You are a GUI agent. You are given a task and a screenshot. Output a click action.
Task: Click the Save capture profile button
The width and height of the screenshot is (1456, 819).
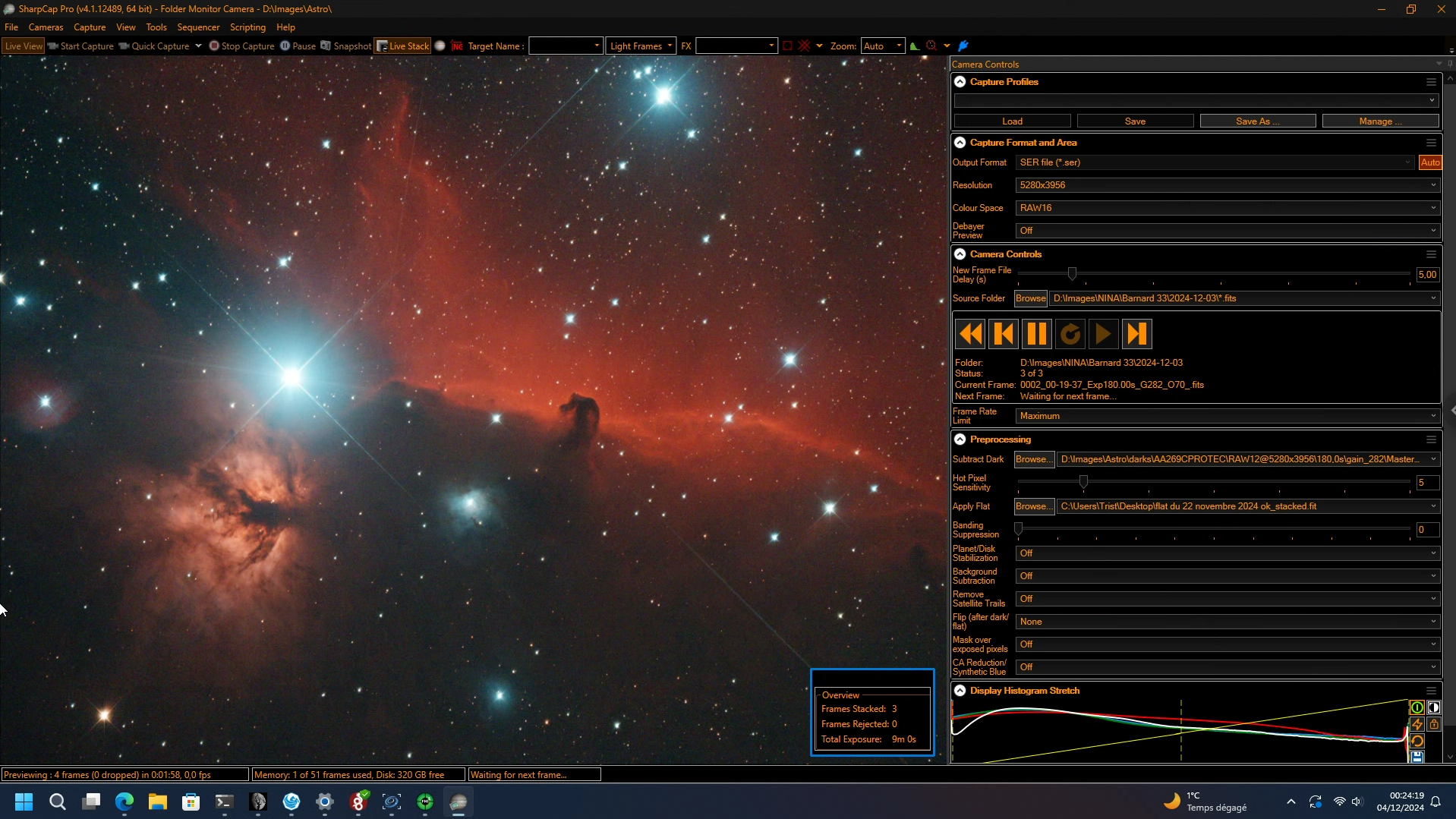coord(1135,121)
